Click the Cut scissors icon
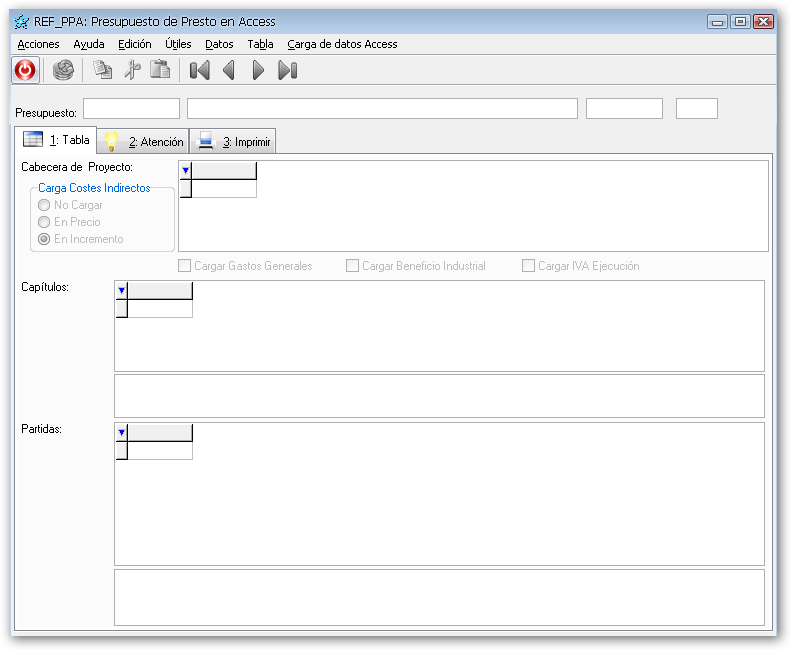Viewport: 791px width, 650px height. pyautogui.click(x=132, y=70)
